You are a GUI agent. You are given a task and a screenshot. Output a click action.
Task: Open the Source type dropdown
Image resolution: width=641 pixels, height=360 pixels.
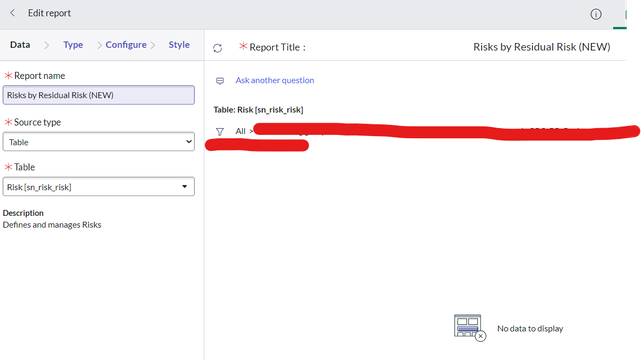(99, 142)
